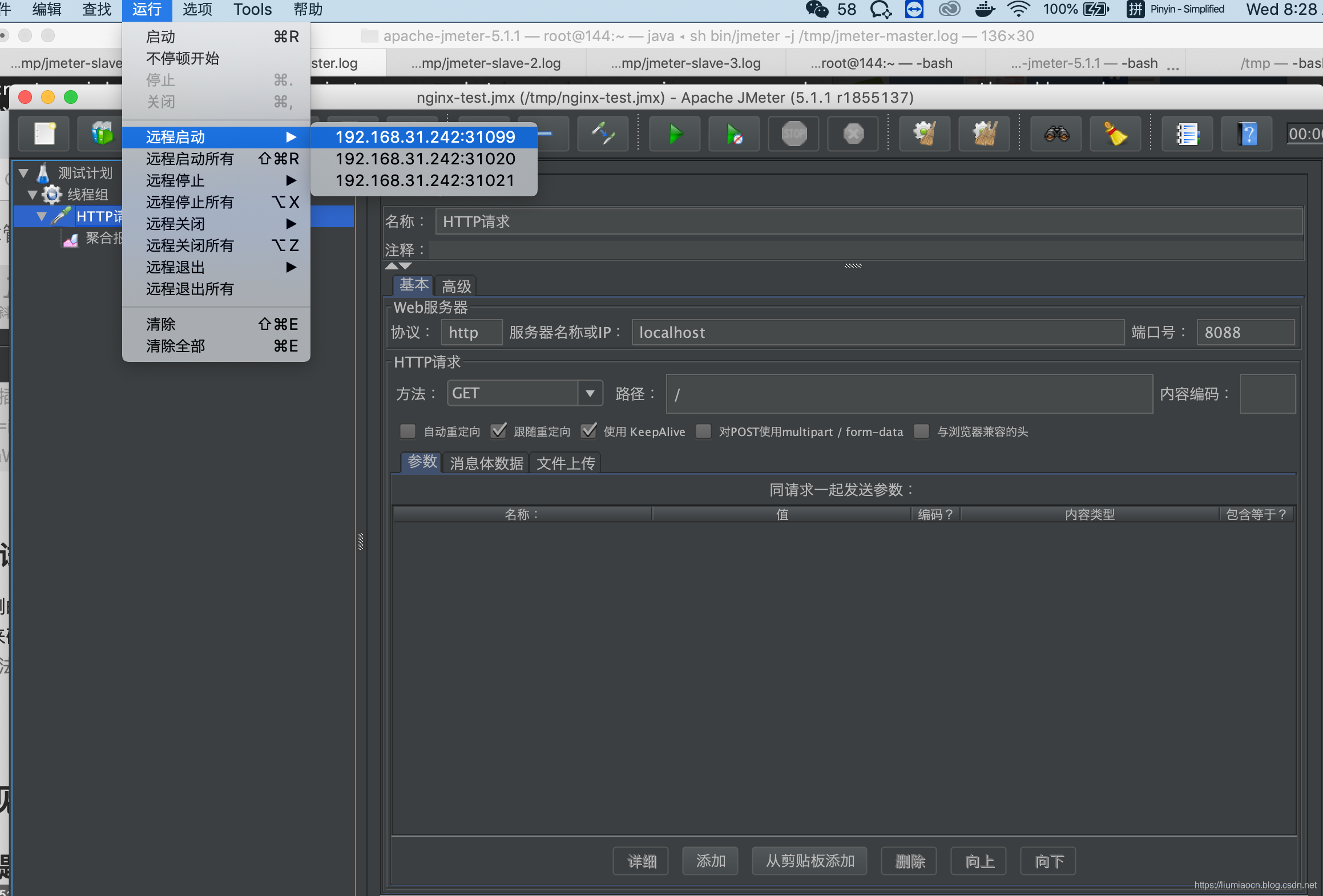
Task: Toggle the 使用 KeepAlive checkbox
Action: pos(588,431)
